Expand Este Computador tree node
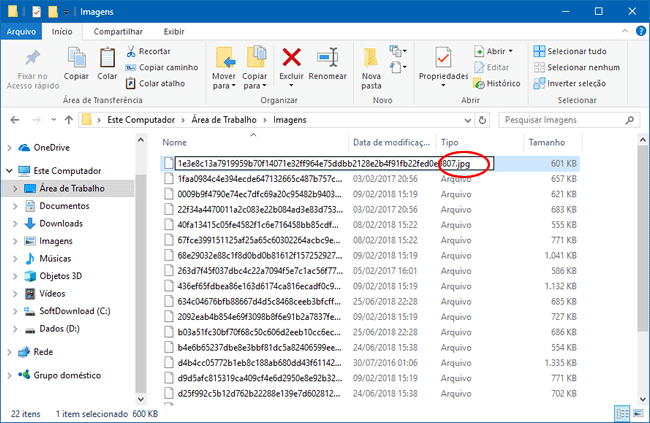This screenshot has width=650, height=423. point(9,170)
